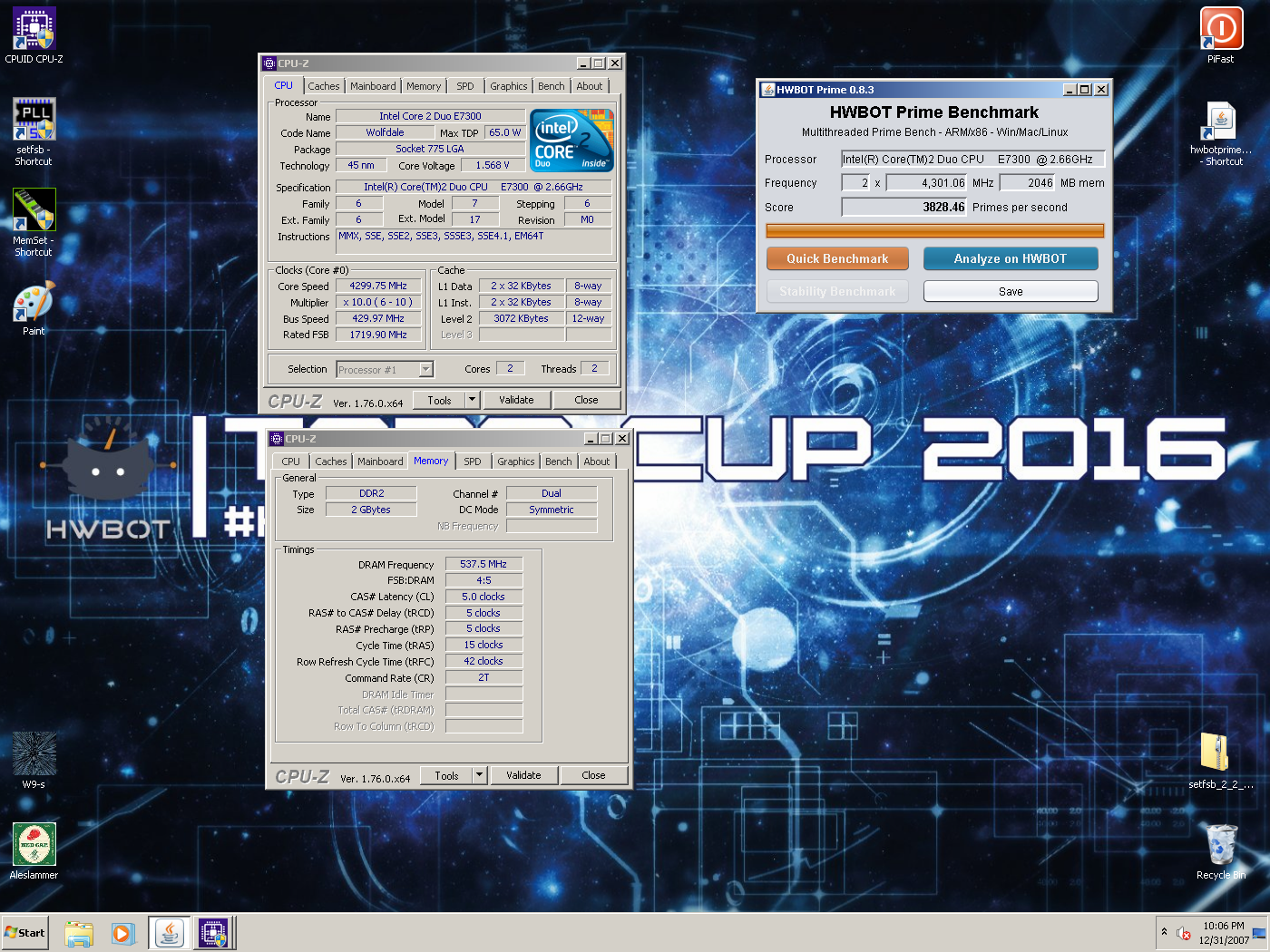
Task: Click the Save button in HWBOT Prime
Action: click(x=1011, y=291)
